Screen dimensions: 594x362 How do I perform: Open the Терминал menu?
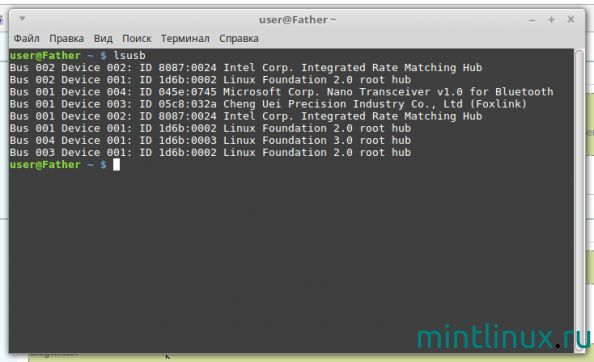185,39
